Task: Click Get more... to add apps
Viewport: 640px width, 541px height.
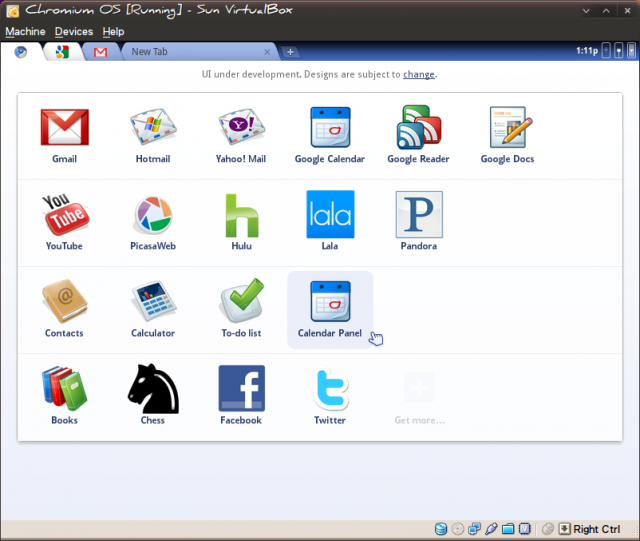Action: 419,398
